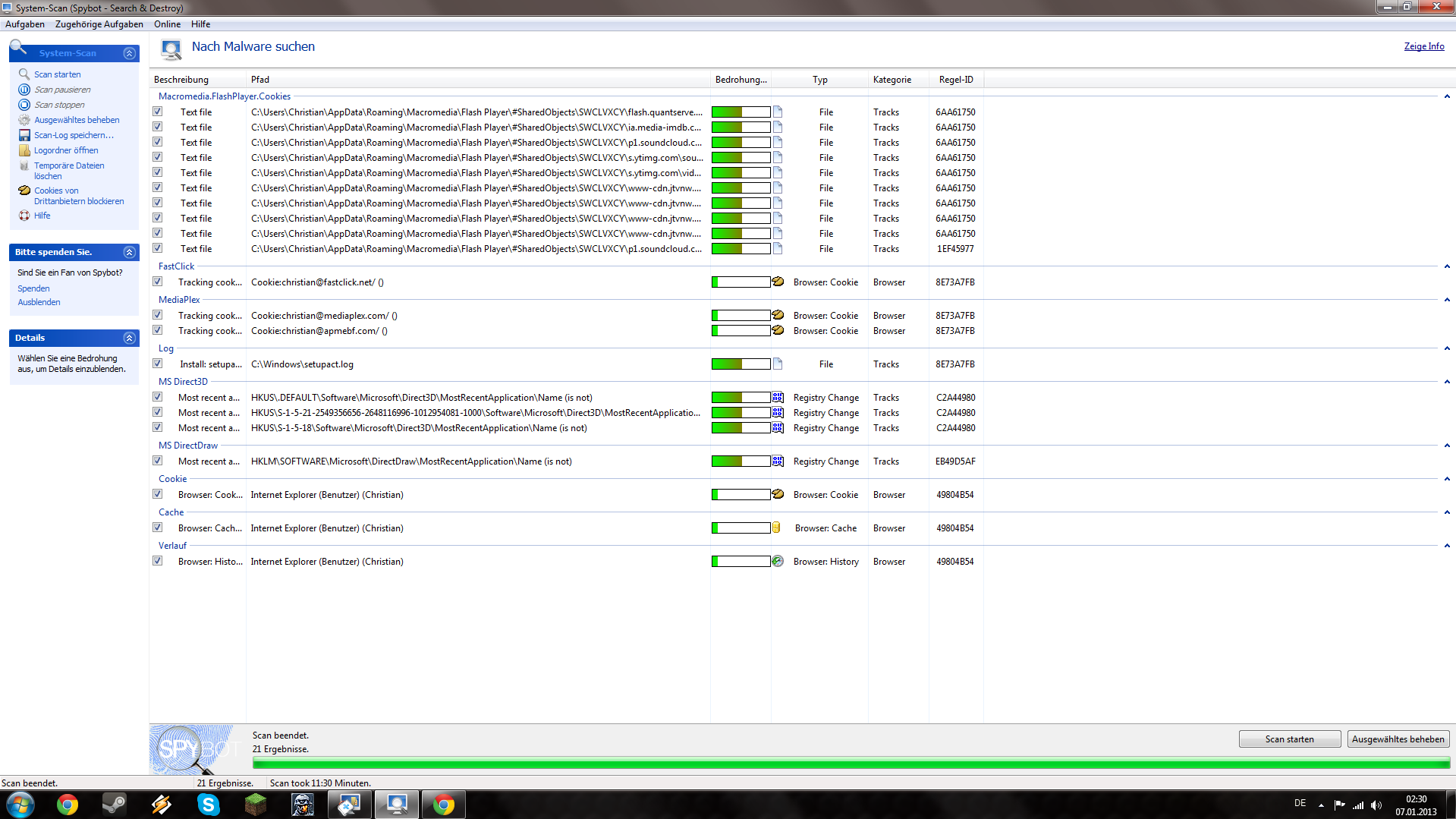This screenshot has height=819, width=1456.
Task: Uncheck the mediaplex.com tracking cookie checkbox
Action: [158, 315]
